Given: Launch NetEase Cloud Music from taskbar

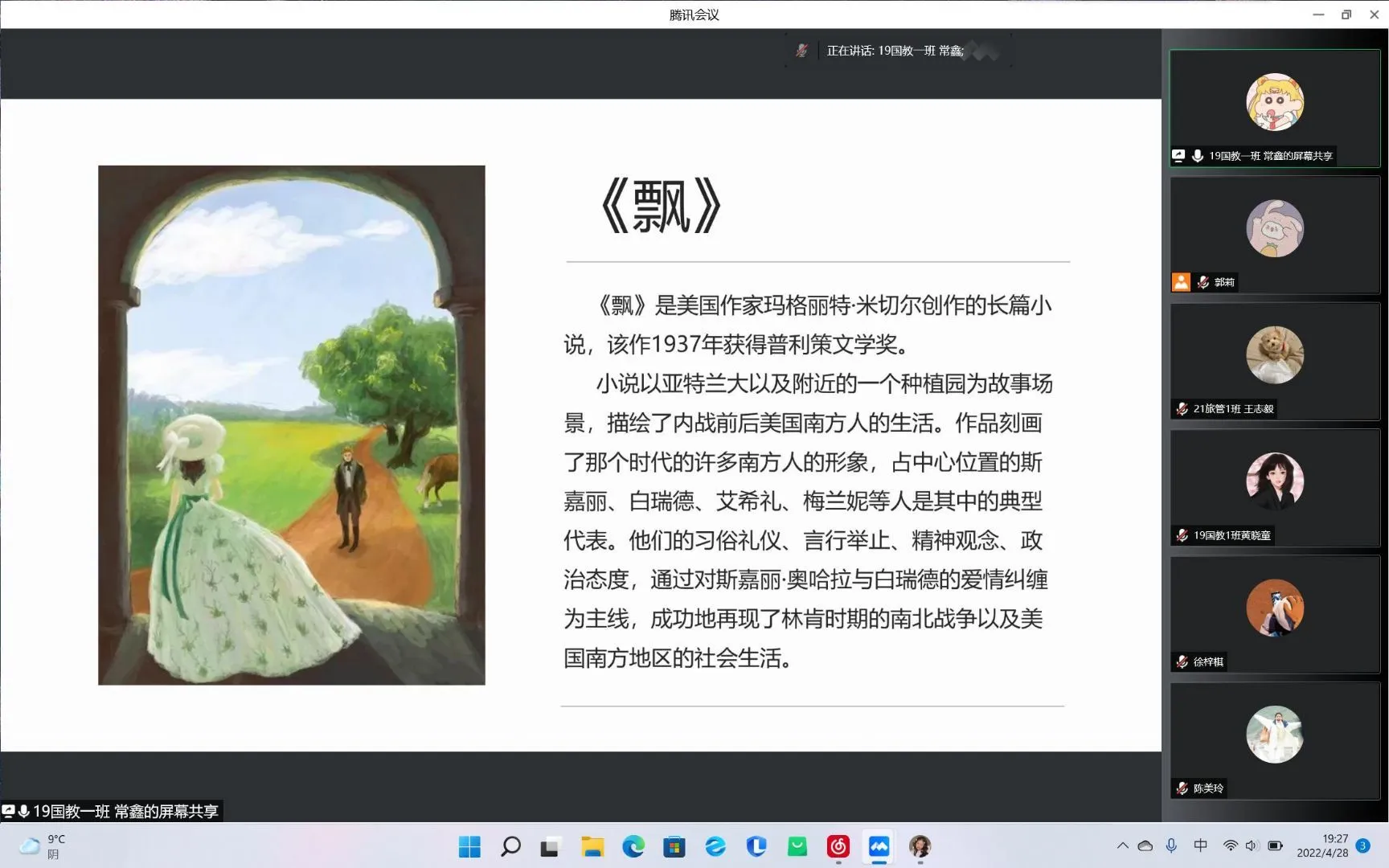Looking at the screenshot, I should coord(838,846).
